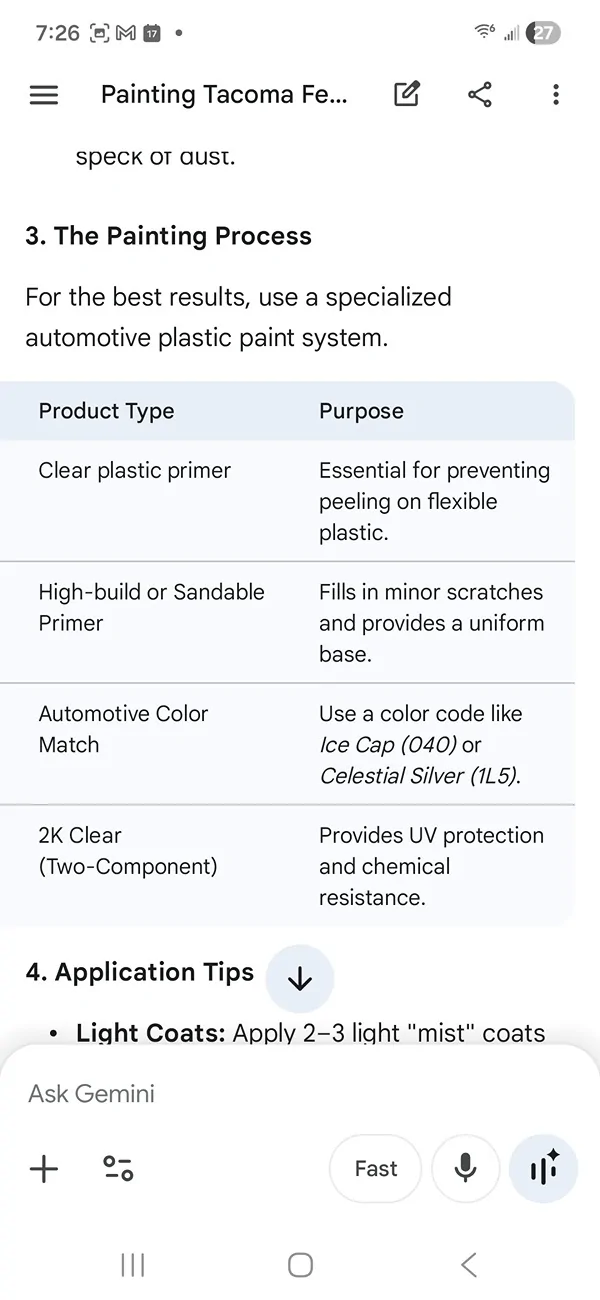Start a new chat with pencil icon
The image size is (600, 1300).
click(x=406, y=95)
